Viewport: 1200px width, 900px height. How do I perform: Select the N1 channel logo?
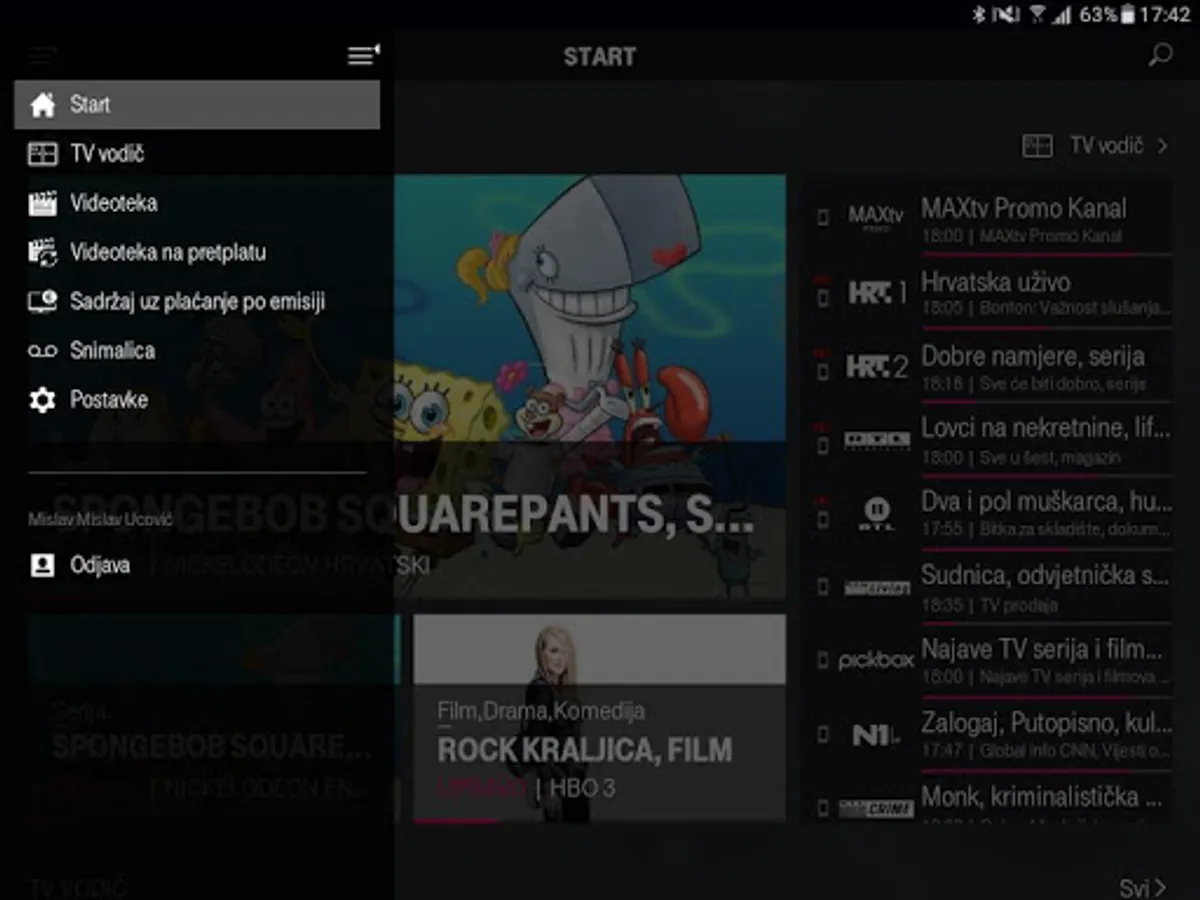[876, 735]
